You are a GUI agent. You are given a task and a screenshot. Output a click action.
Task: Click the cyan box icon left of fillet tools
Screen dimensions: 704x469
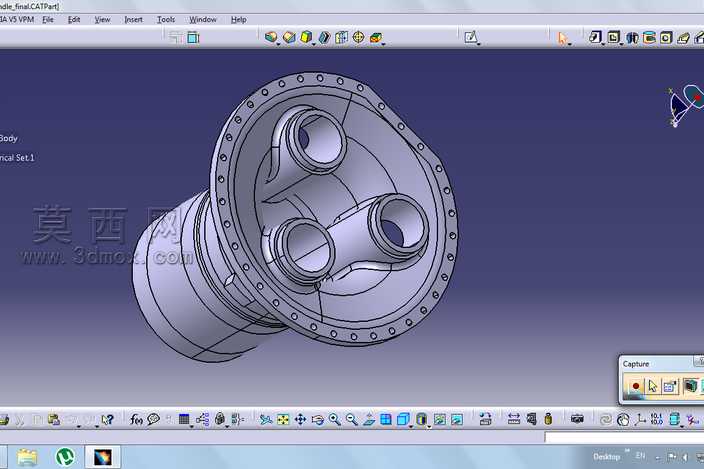(x=193, y=38)
